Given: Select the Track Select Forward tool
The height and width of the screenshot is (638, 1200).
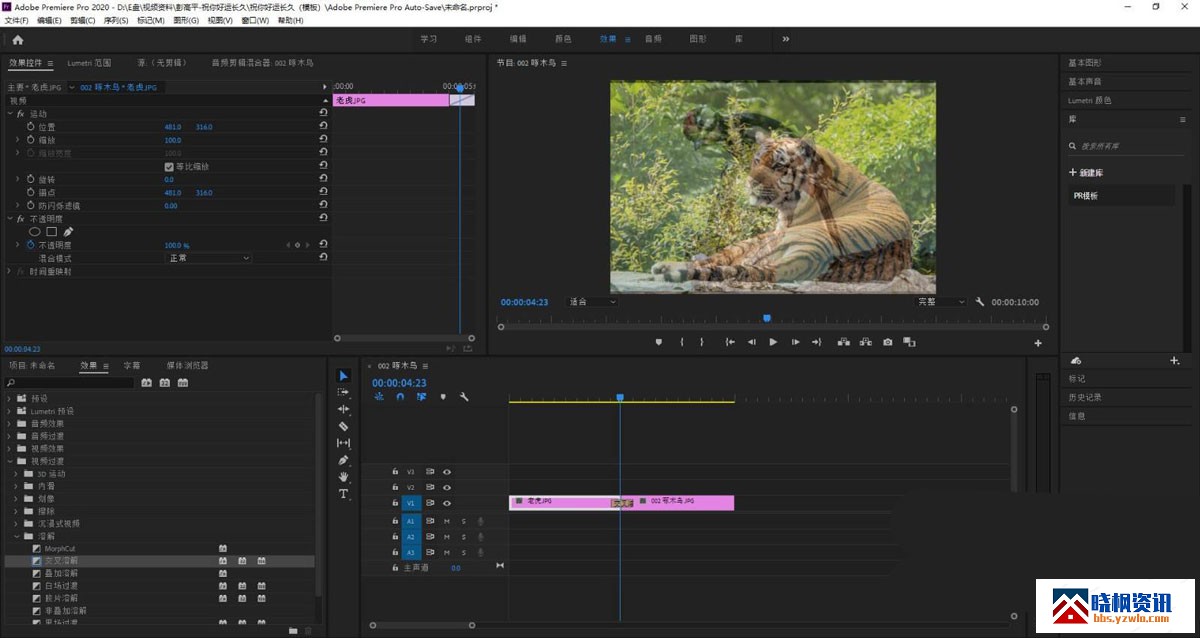Looking at the screenshot, I should pos(344,392).
